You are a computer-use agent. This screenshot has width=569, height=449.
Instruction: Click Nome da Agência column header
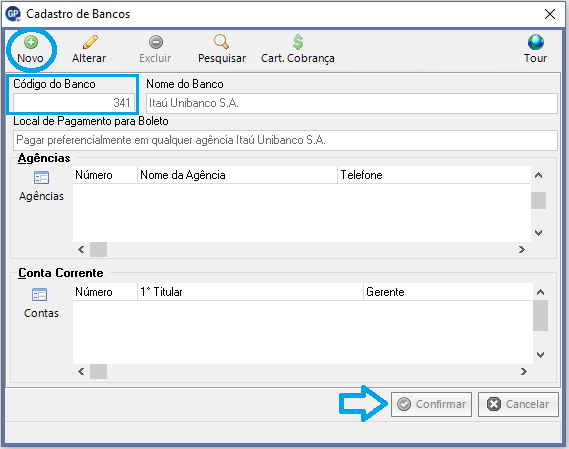point(237,175)
